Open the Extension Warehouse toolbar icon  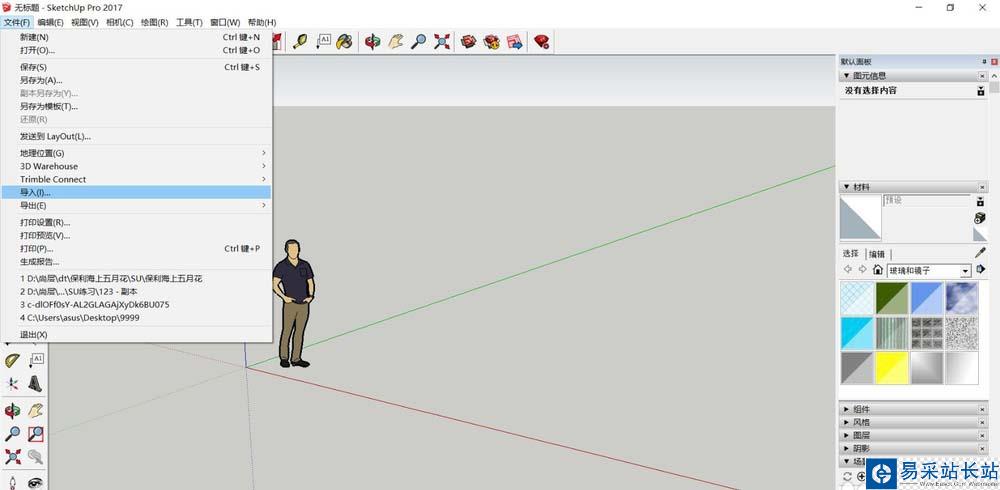click(491, 41)
